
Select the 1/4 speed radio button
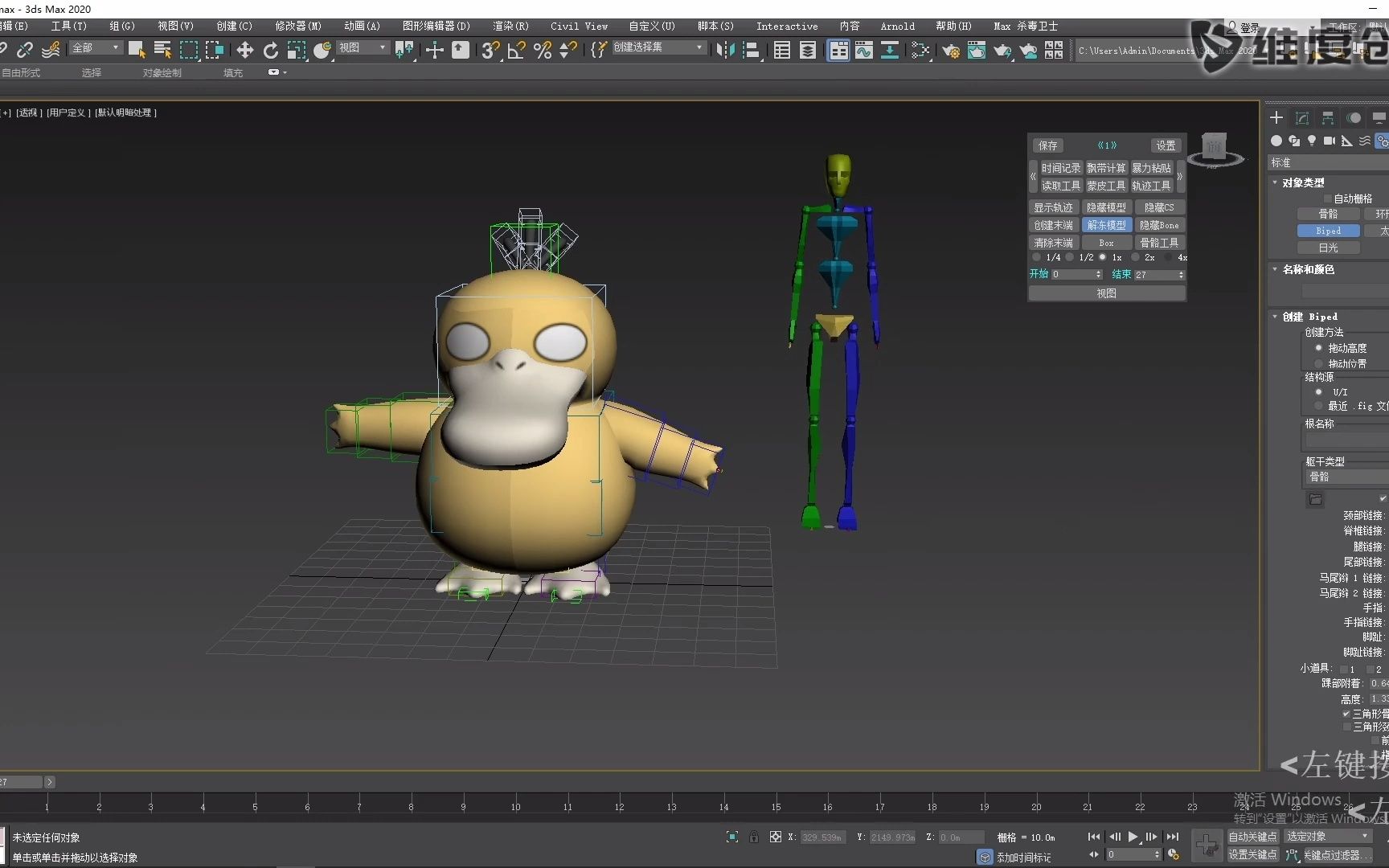pyautogui.click(x=1037, y=257)
